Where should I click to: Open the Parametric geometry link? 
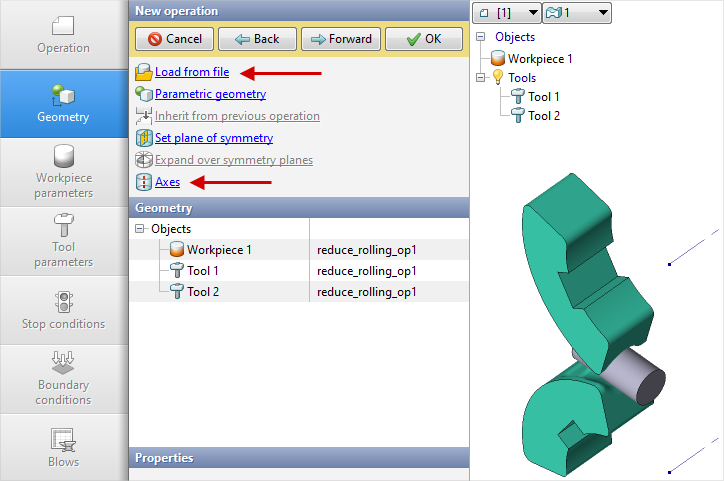click(210, 94)
